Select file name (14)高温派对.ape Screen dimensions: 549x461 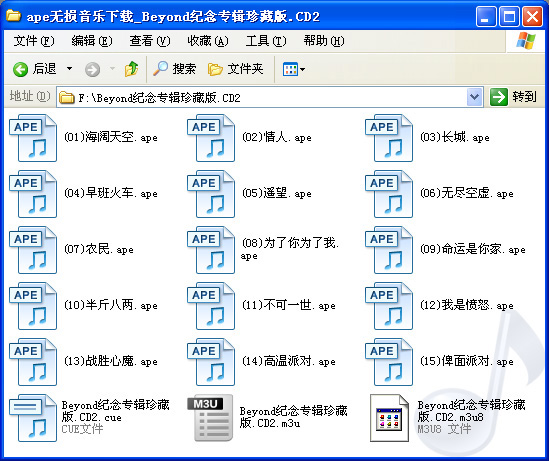click(289, 361)
